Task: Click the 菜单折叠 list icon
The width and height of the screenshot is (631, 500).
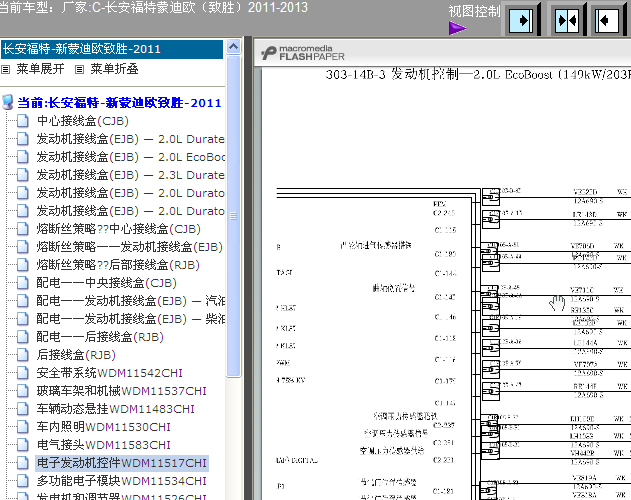Action: click(79, 70)
